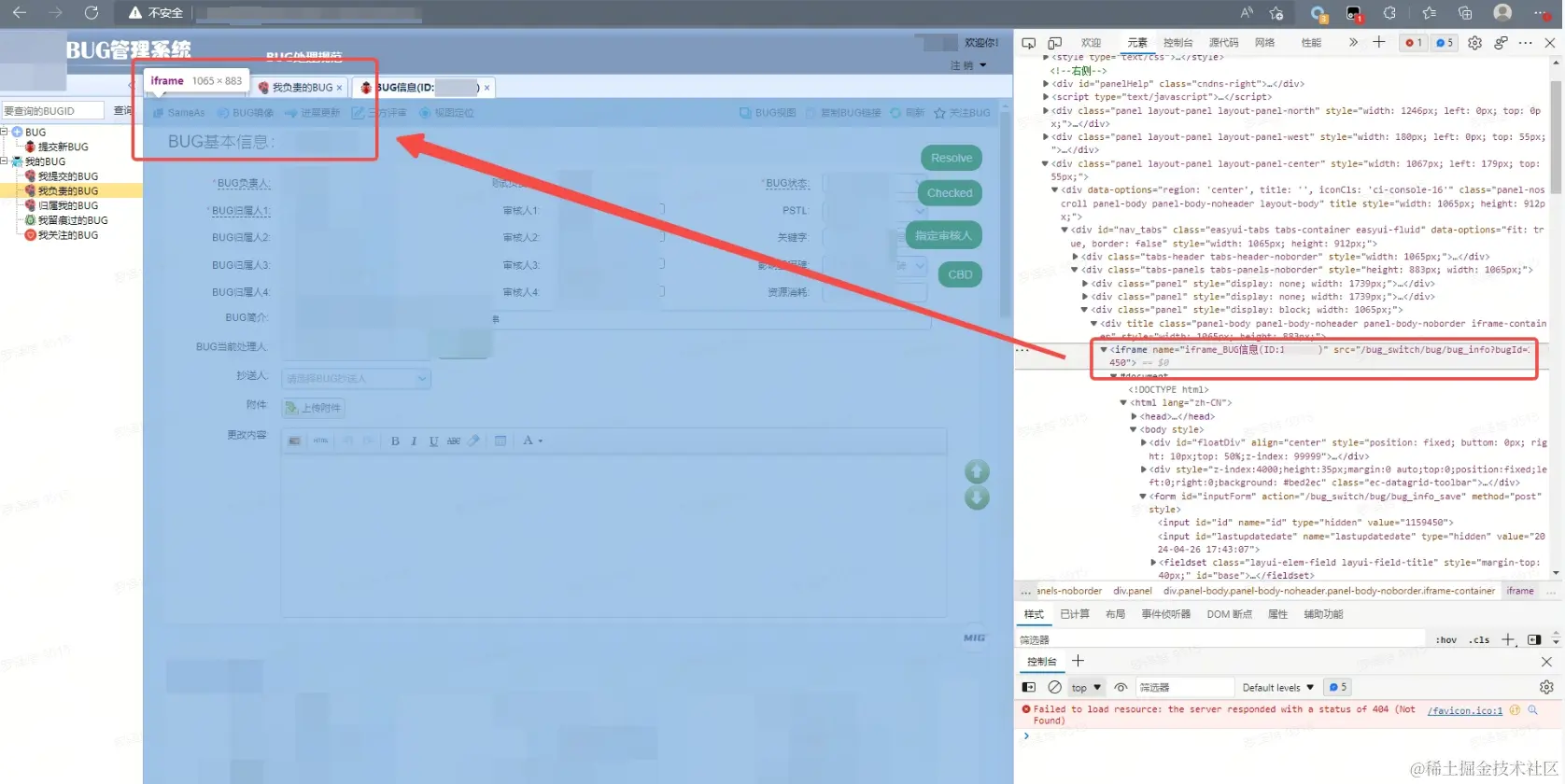1565x784 pixels.
Task: Collapse the BUG tree node
Action: click(x=4, y=132)
